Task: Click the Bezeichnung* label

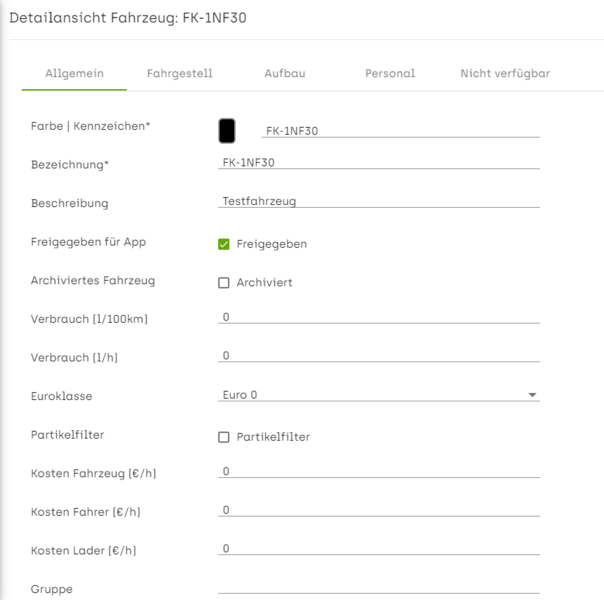Action: pyautogui.click(x=70, y=165)
